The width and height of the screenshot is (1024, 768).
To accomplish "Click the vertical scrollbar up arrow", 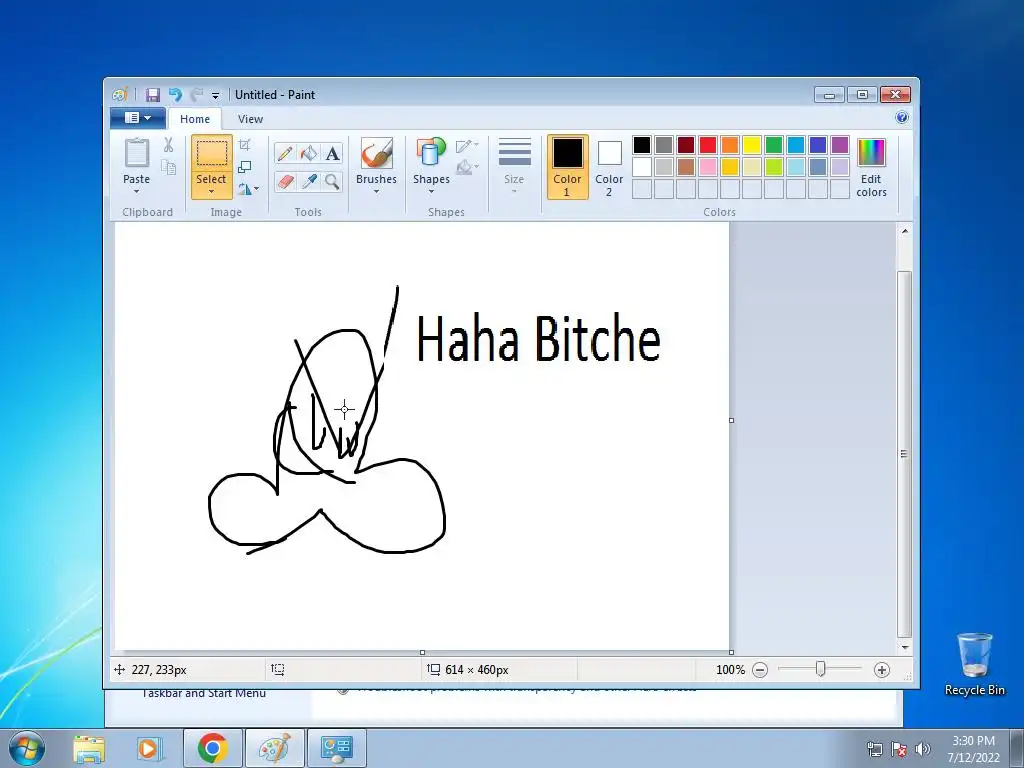I will point(905,231).
